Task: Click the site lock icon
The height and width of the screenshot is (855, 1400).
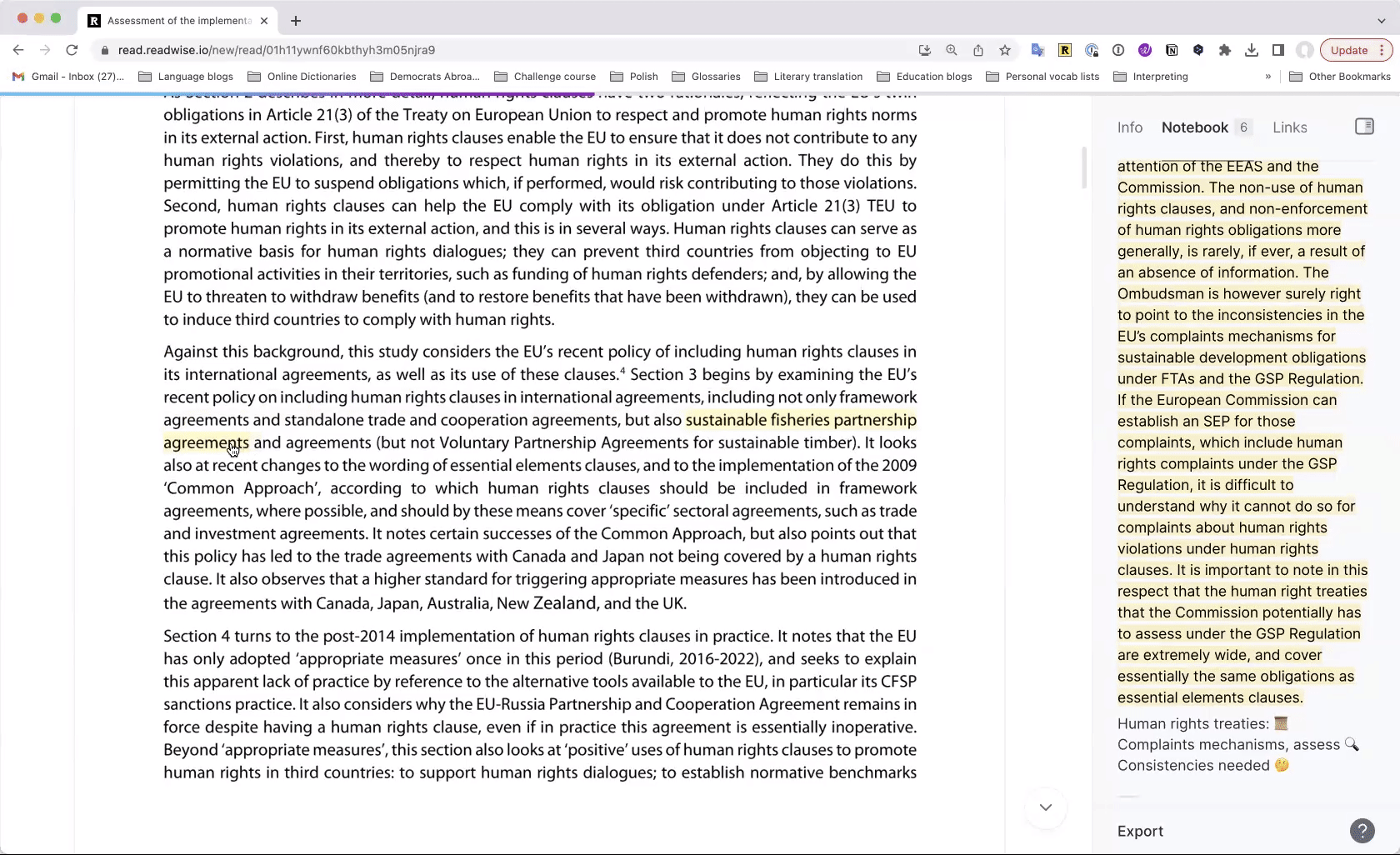Action: (104, 50)
